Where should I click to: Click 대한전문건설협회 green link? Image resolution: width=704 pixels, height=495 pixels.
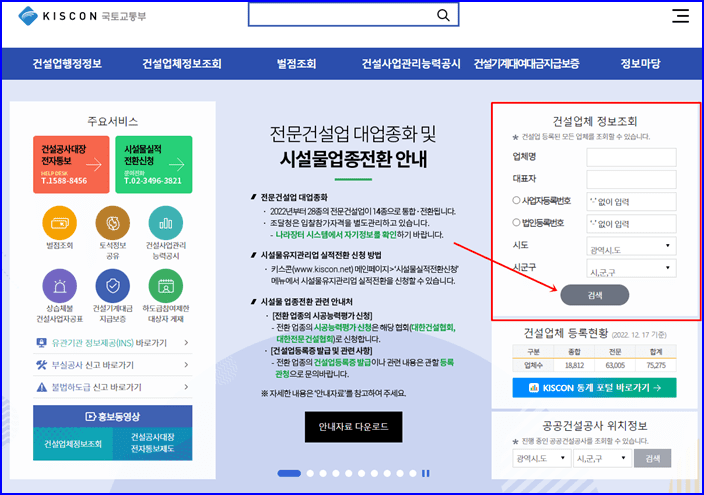[305, 339]
